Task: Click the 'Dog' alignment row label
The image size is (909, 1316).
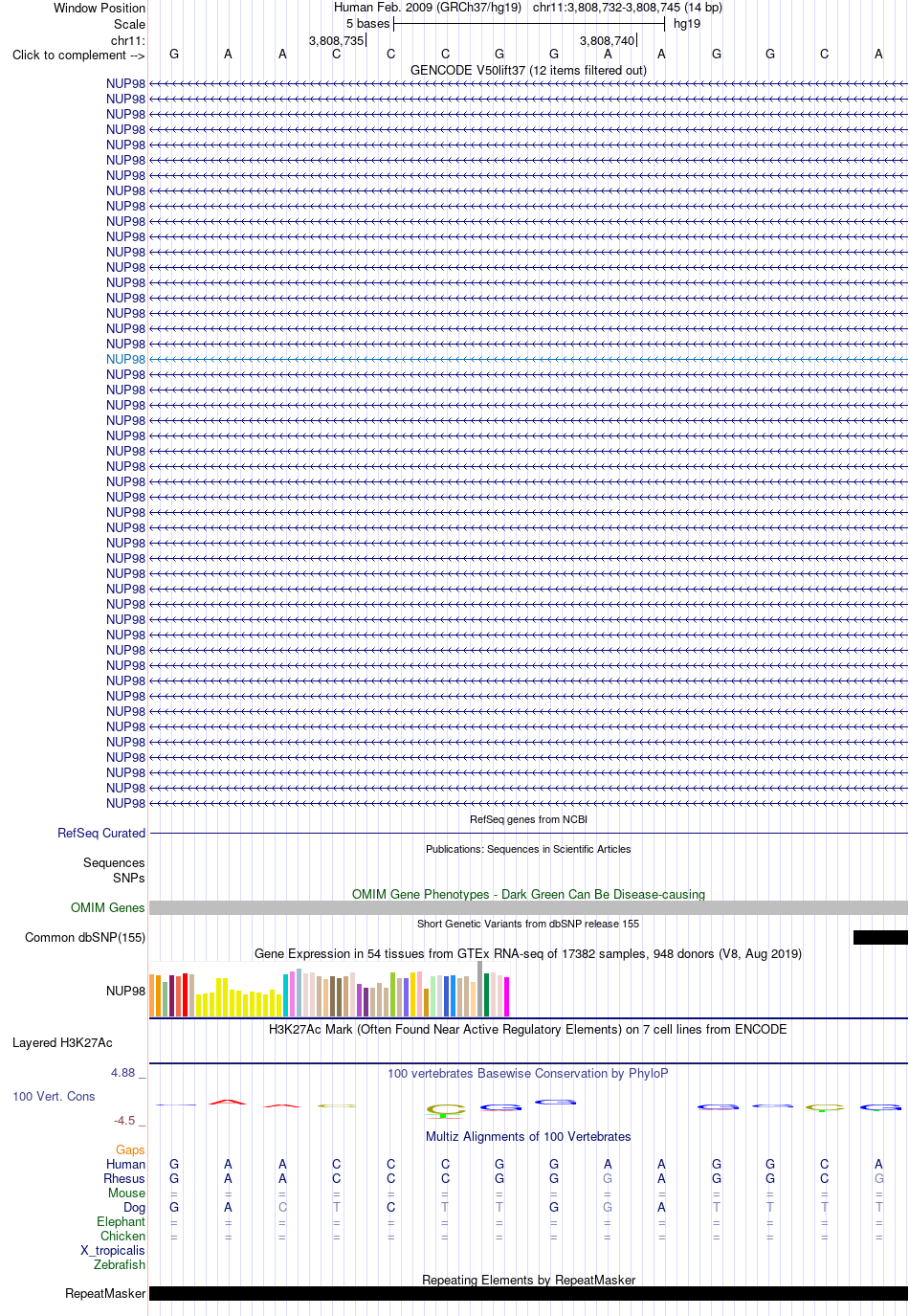Action: coord(134,1207)
